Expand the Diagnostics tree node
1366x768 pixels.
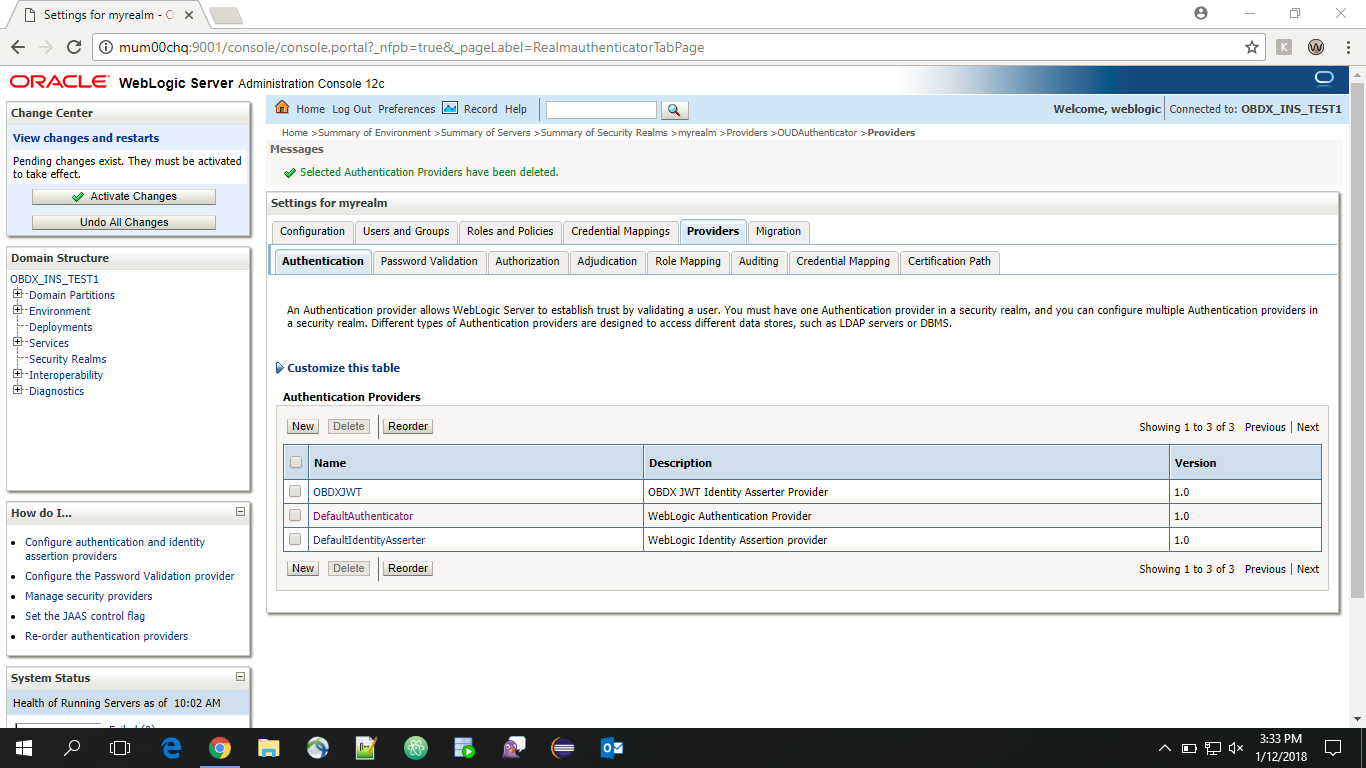(18, 390)
